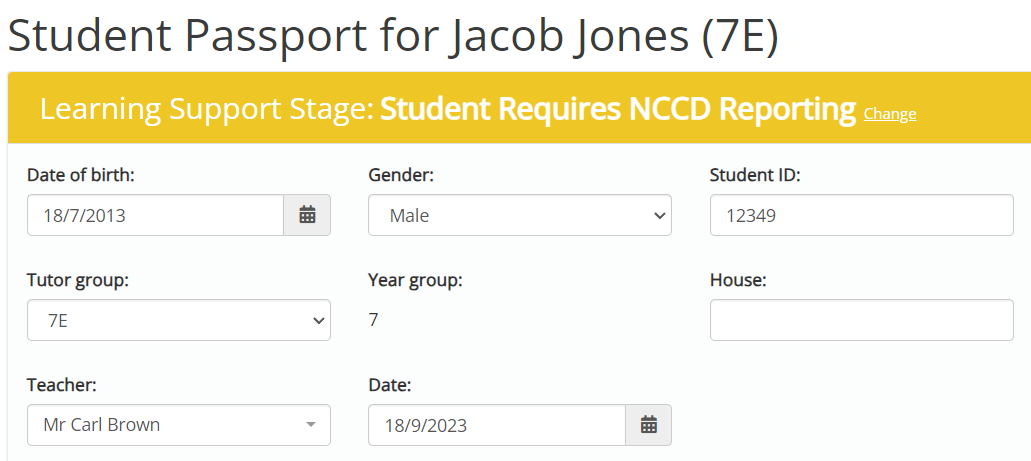The image size is (1031, 461).
Task: Open the Teacher dropdown showing Mr Carl Brown
Action: (x=179, y=425)
